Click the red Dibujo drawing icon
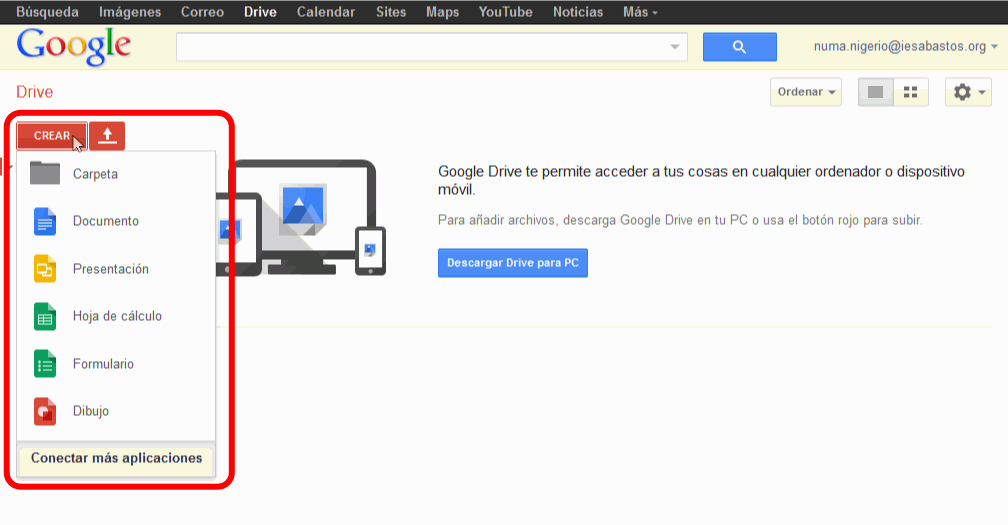This screenshot has height=525, width=1008. click(x=45, y=411)
